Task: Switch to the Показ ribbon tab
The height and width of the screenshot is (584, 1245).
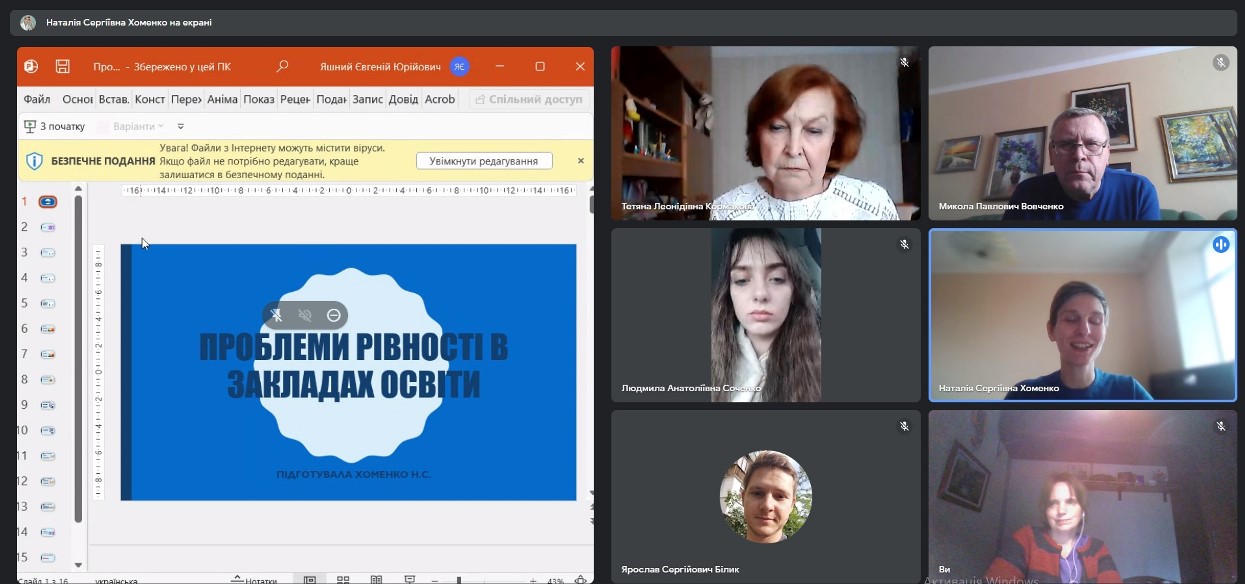Action: pyautogui.click(x=258, y=100)
